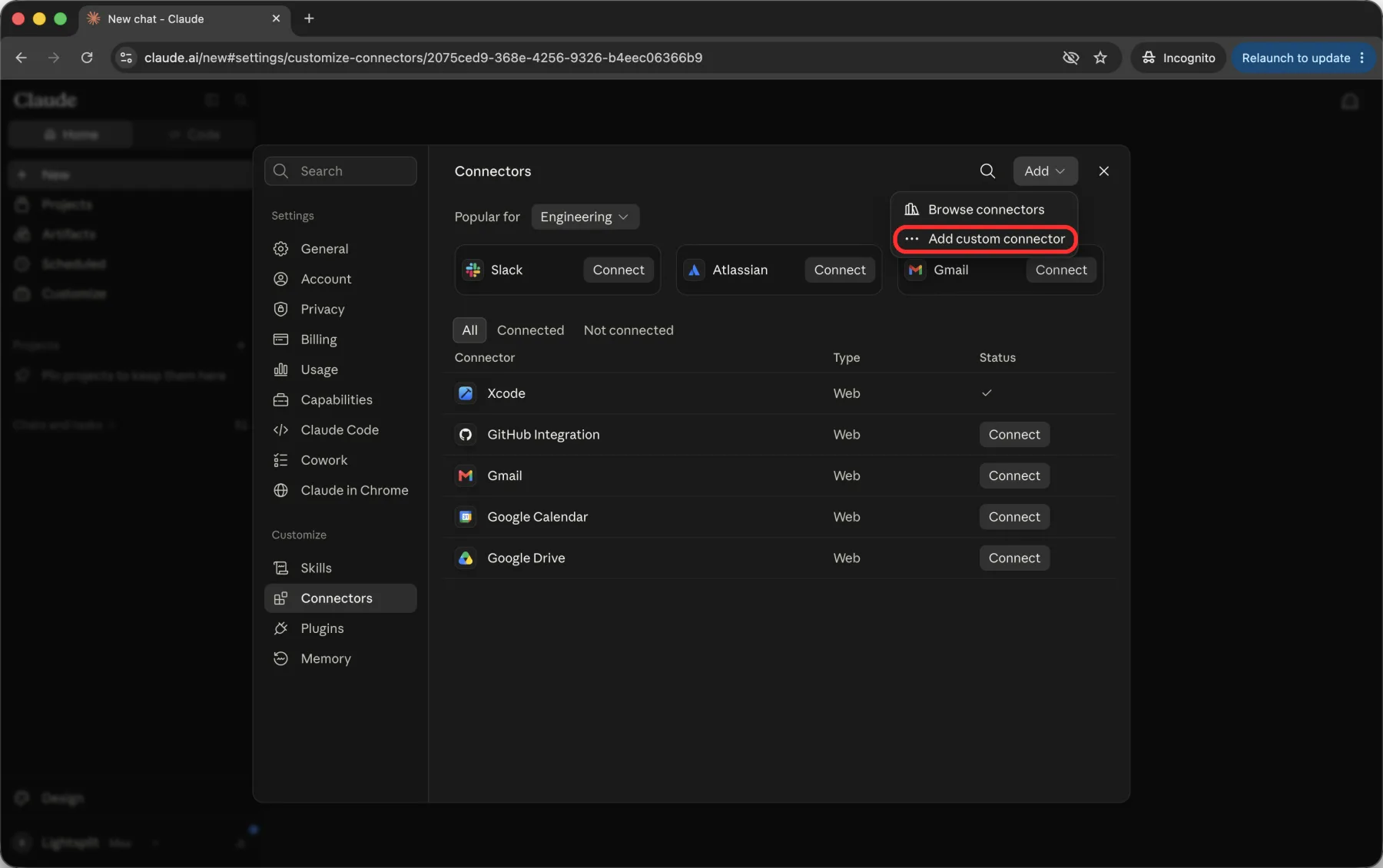Choose Browse connectors from the menu

(984, 210)
